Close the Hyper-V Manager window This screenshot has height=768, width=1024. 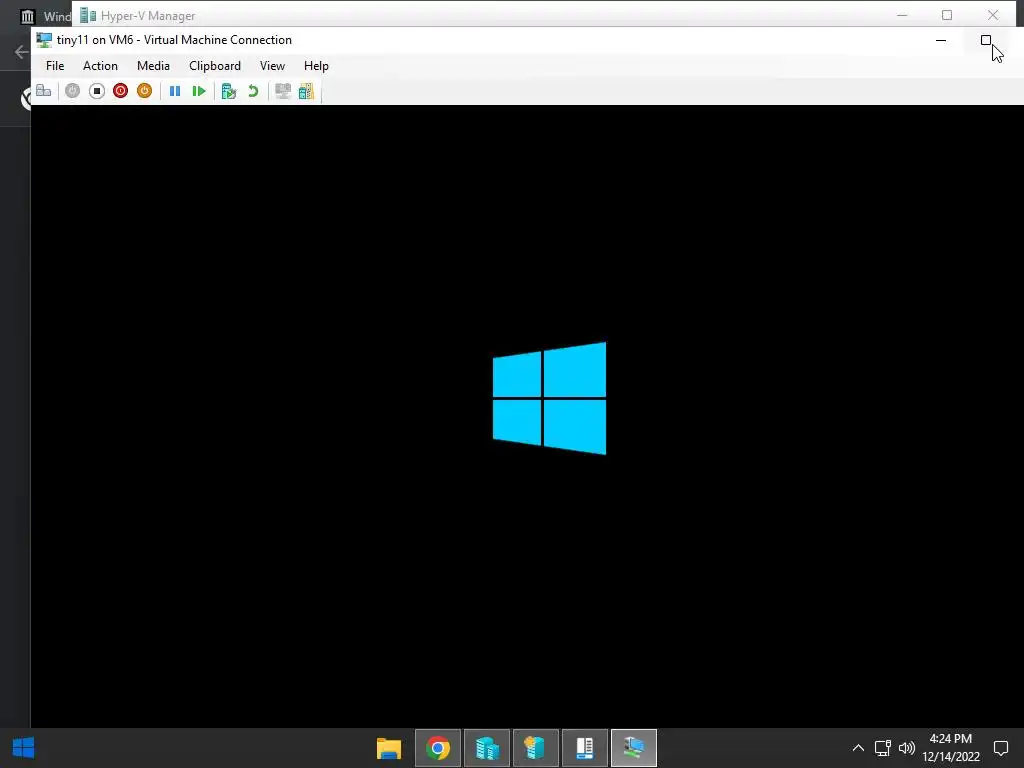point(993,15)
